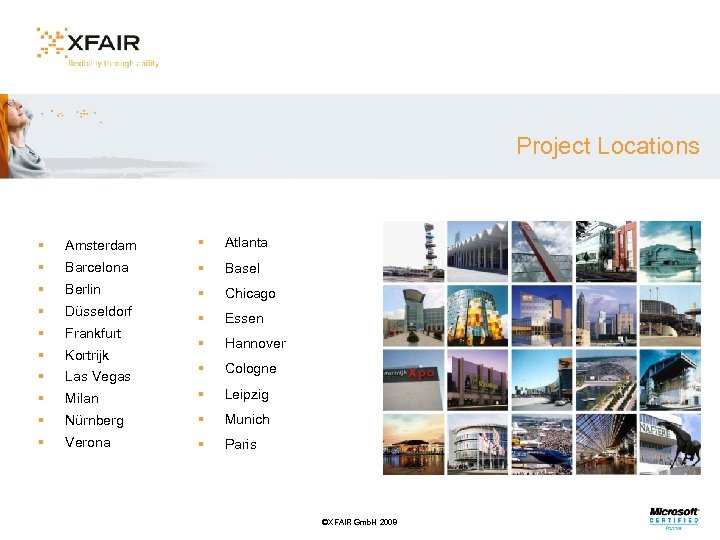The height and width of the screenshot is (540, 720).
Task: Select the Berlin list entry
Action: click(x=83, y=289)
